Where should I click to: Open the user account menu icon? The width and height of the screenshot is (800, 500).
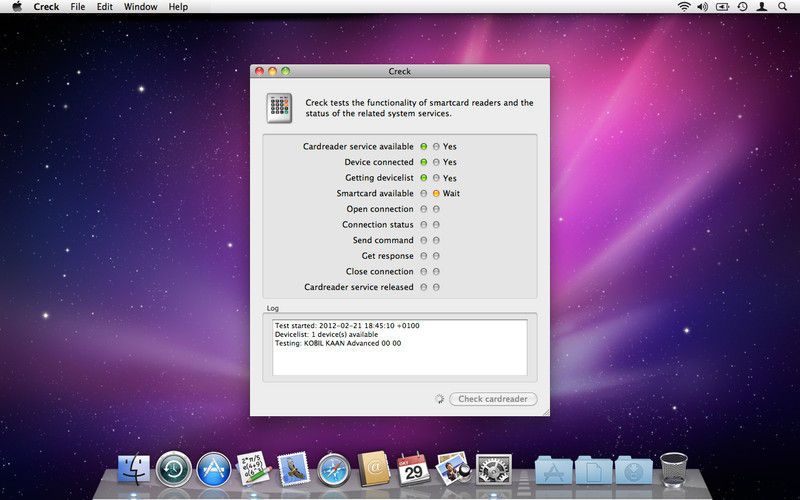[x=762, y=7]
